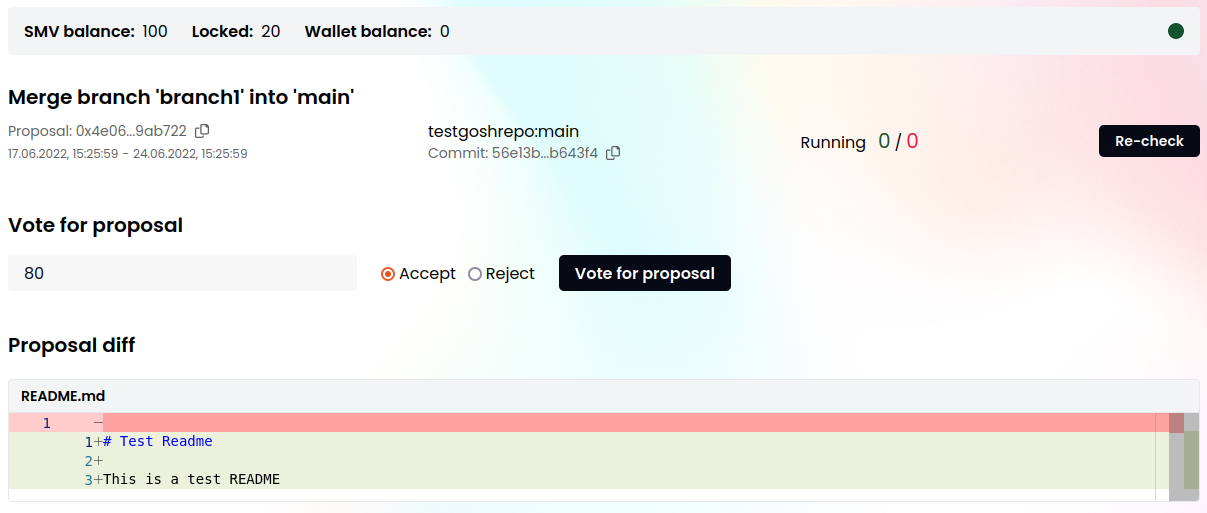
Task: Click the Wallet balance value 0
Action: 445,31
